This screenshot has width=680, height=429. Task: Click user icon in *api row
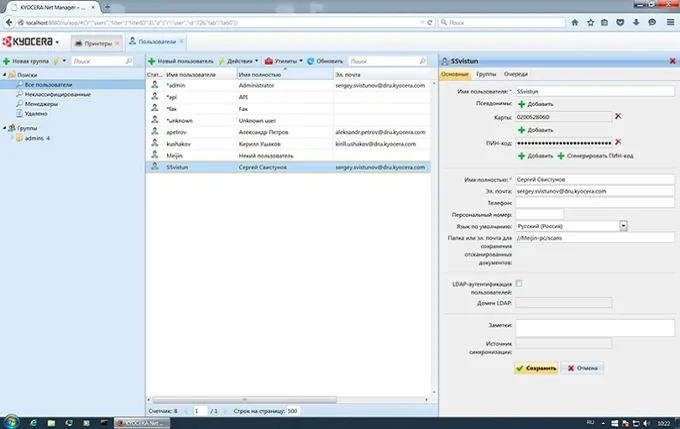(154, 97)
